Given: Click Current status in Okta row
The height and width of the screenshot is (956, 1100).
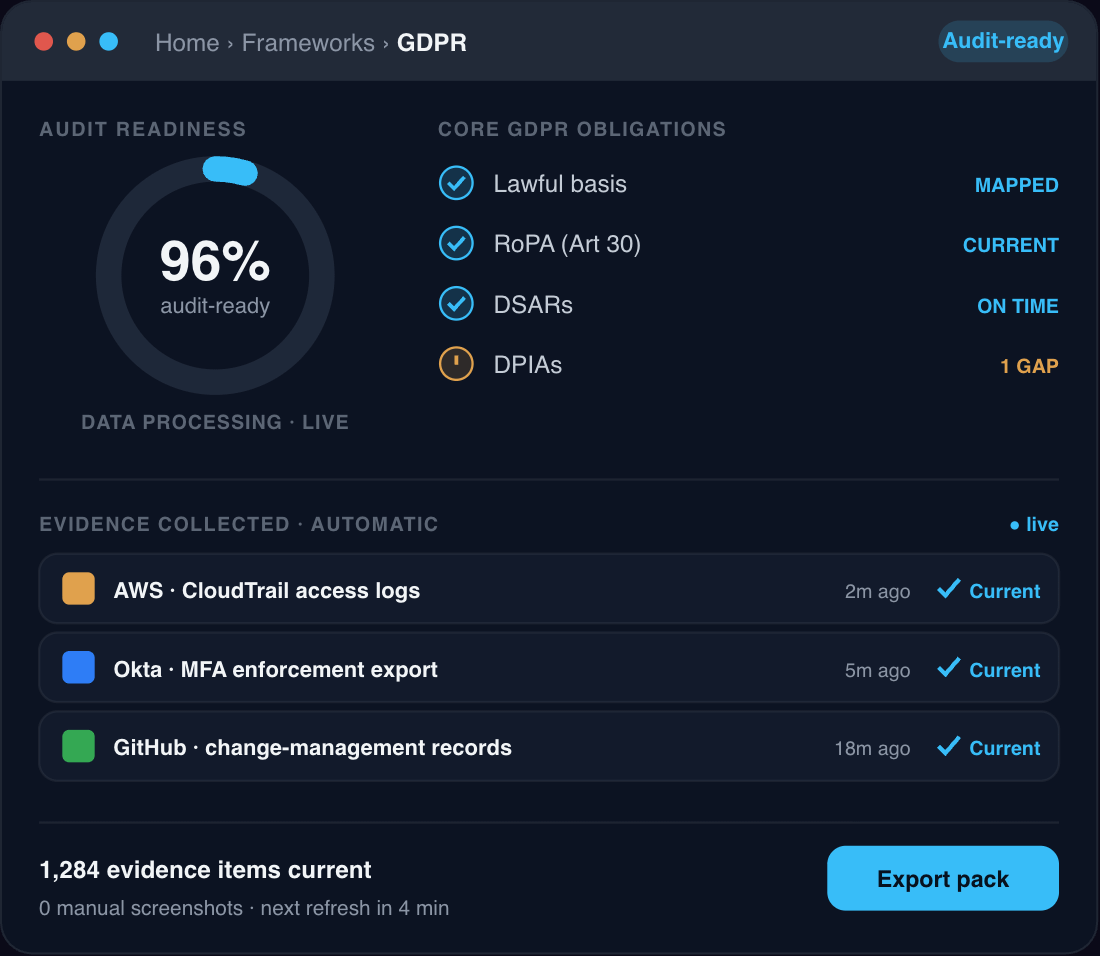Looking at the screenshot, I should [x=1004, y=670].
